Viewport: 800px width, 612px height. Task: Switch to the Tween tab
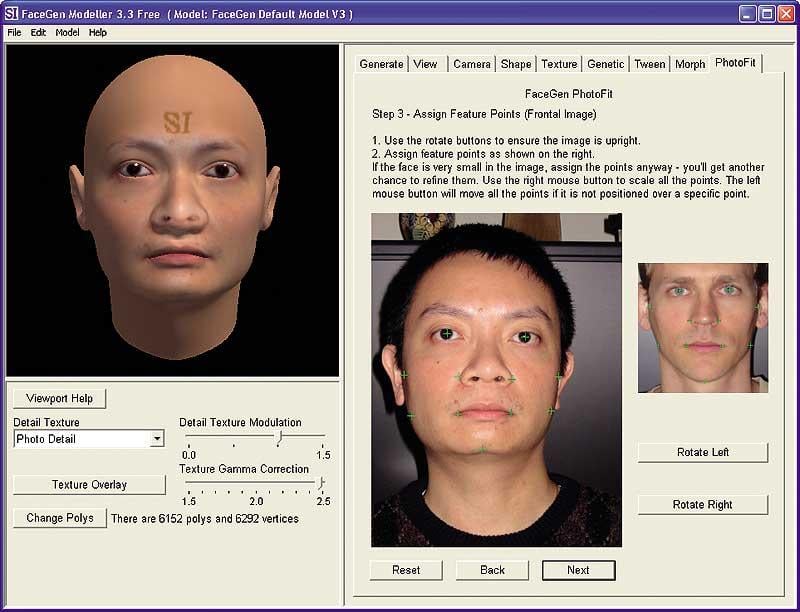[x=649, y=64]
